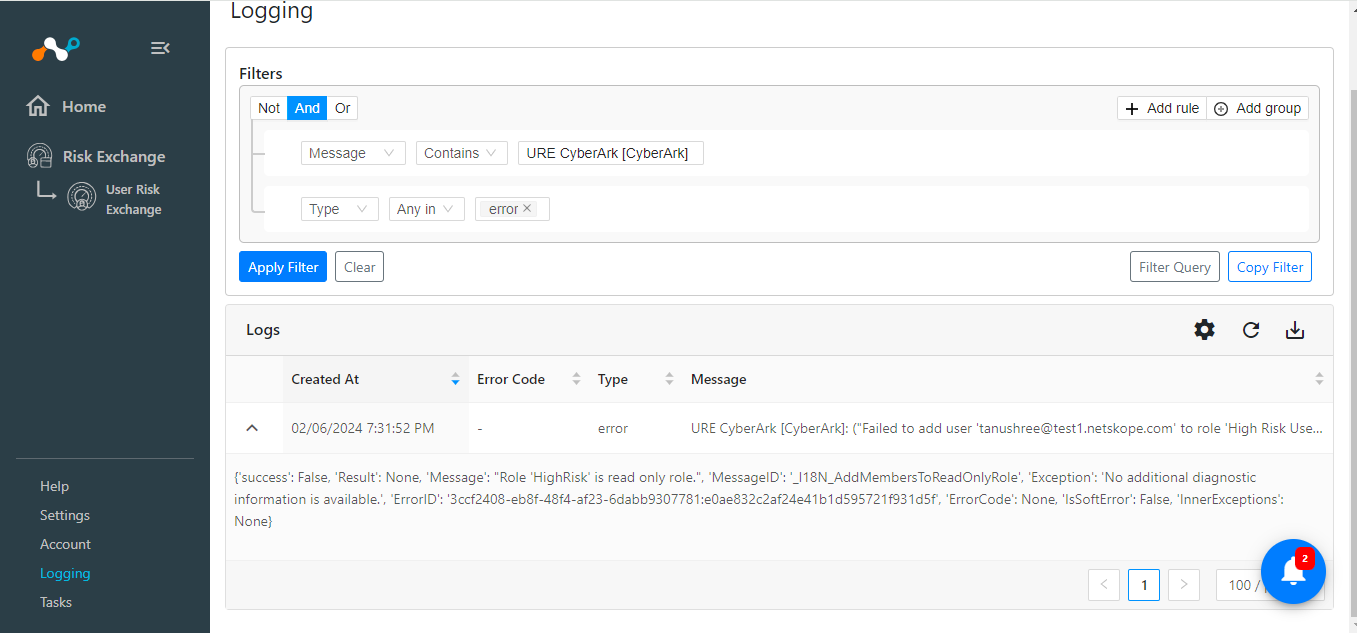Open Home in sidebar

tap(84, 106)
